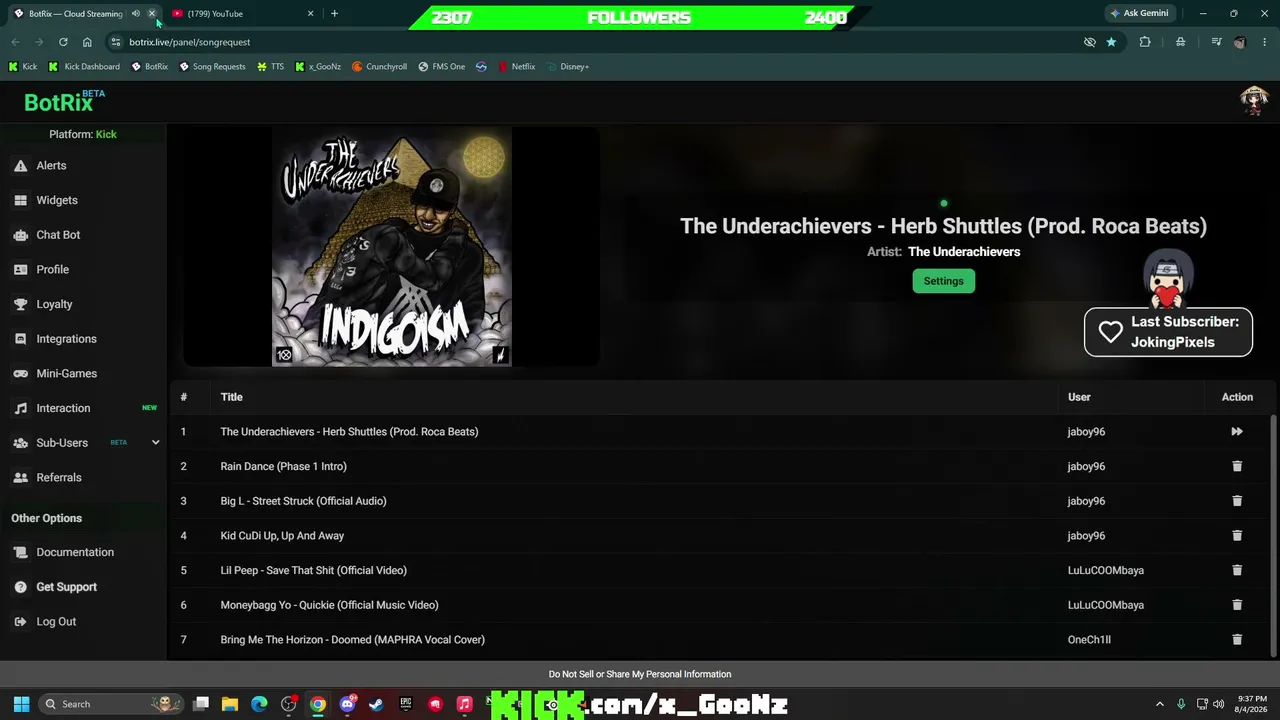Click the Indigoism album cover thumbnail
Image resolution: width=1280 pixels, height=720 pixels.
point(392,246)
